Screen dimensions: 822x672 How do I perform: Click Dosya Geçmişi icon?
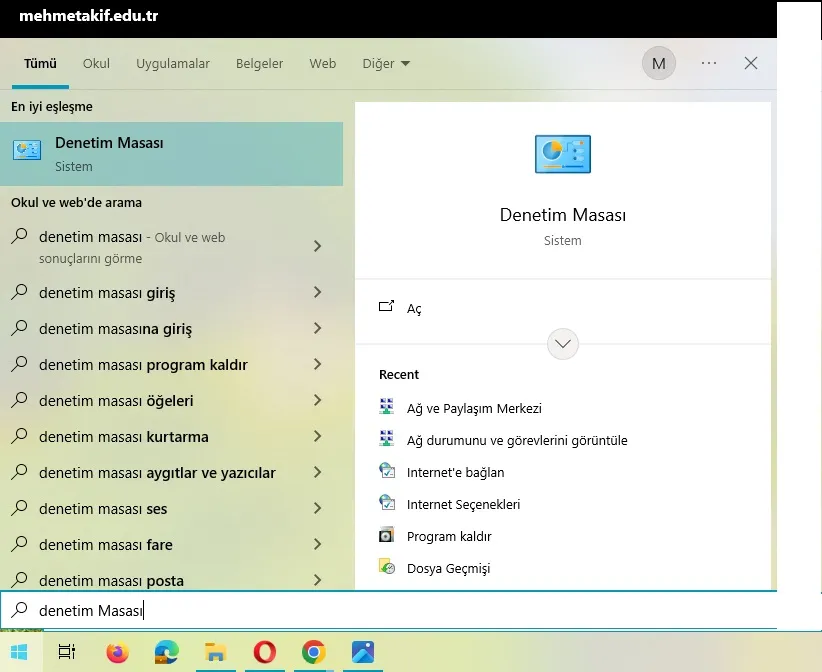(387, 567)
